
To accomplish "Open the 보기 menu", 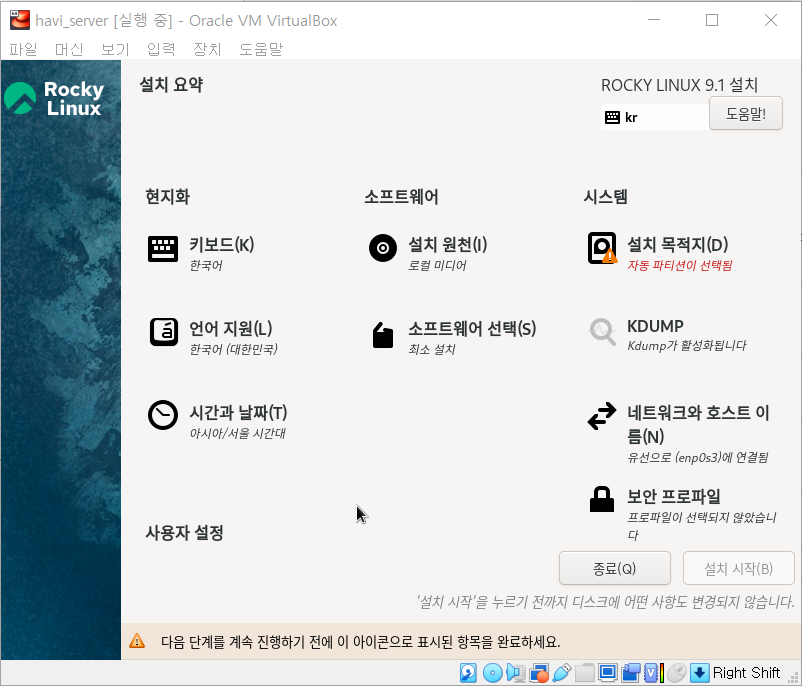I will click(115, 49).
